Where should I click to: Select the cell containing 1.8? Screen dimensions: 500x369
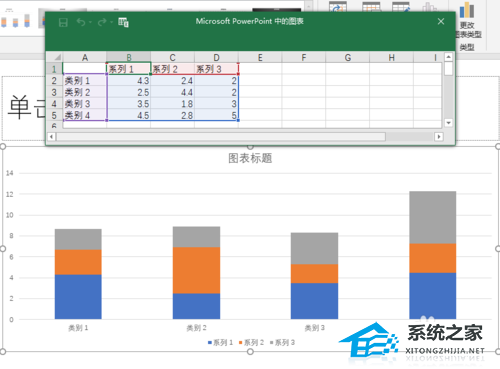[x=172, y=104]
